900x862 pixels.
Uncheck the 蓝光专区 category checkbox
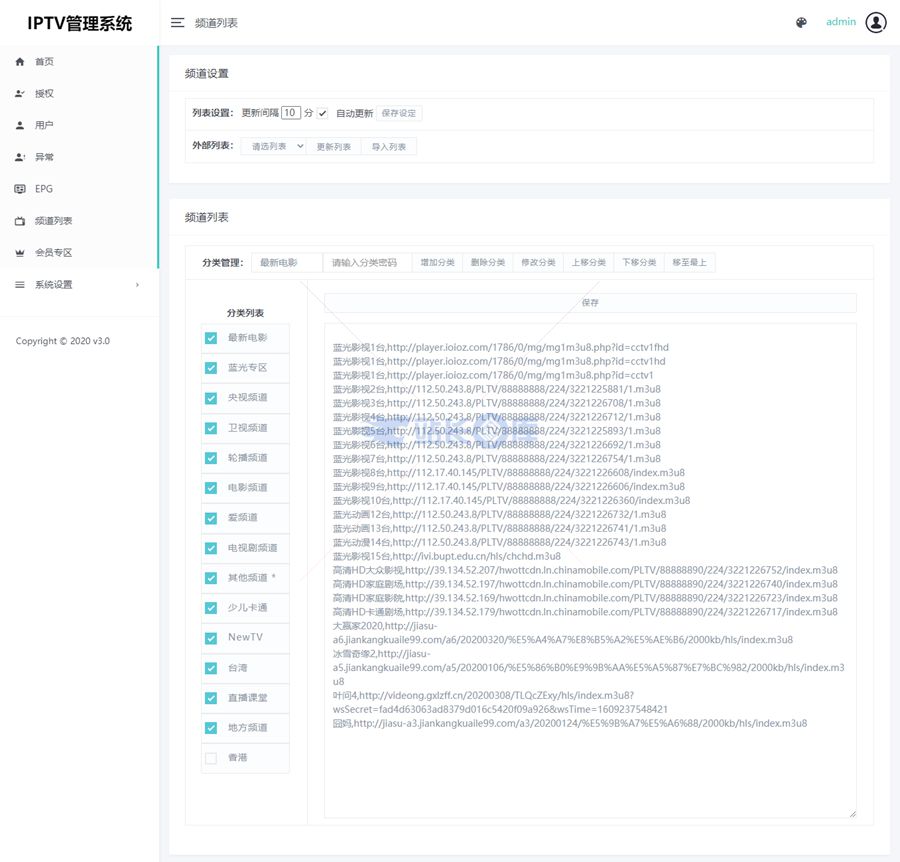211,368
